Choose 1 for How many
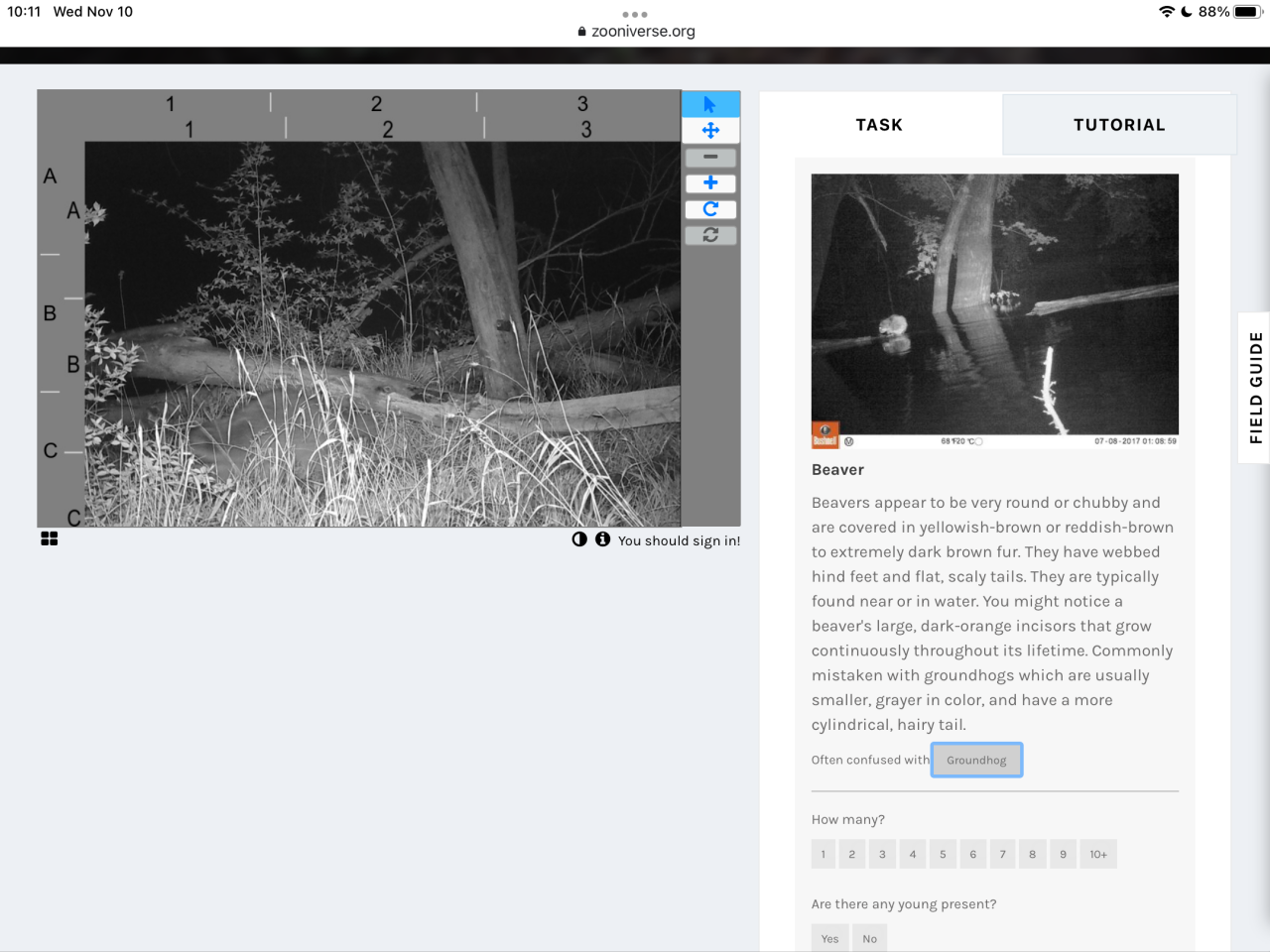The height and width of the screenshot is (952, 1270). 824,854
